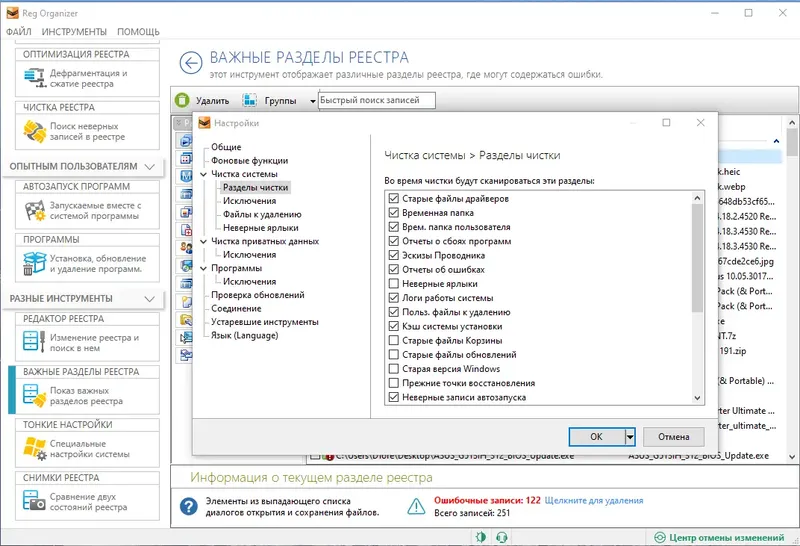Open the install and uninstall programs box icon
Viewport: 800px width, 546px height.
pyautogui.click(x=35, y=264)
